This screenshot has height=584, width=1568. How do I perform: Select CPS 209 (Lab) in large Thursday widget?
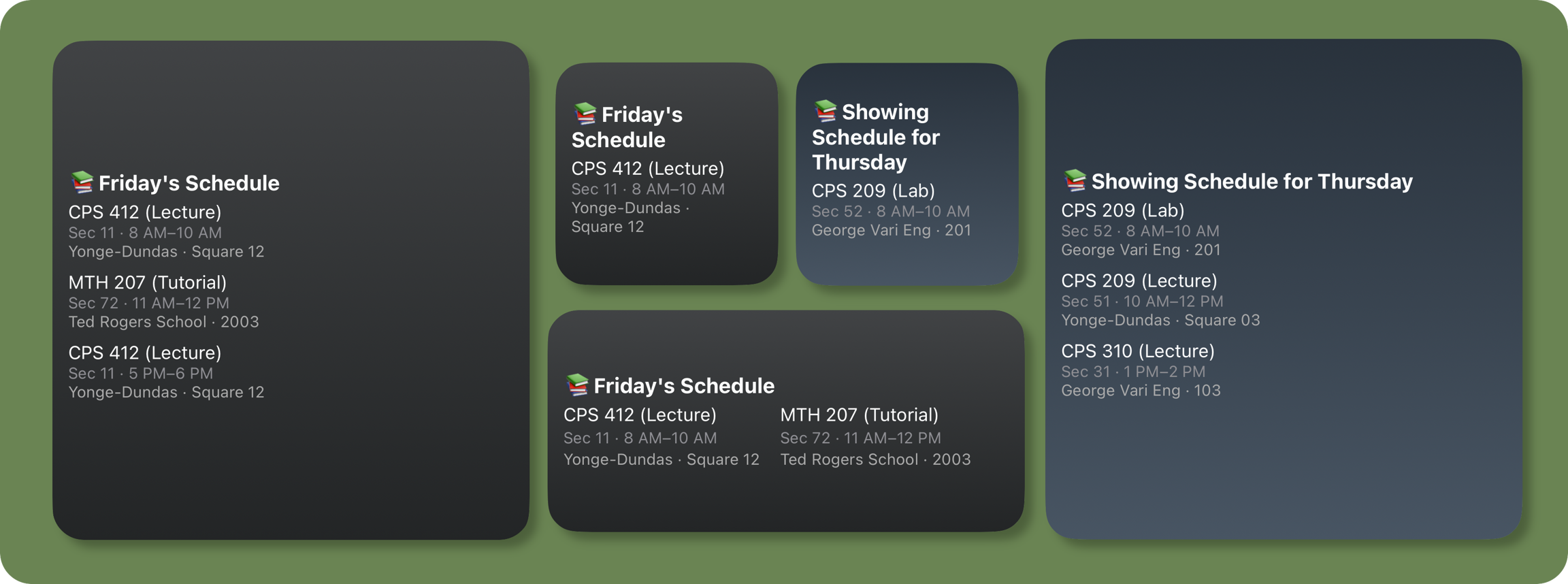[x=1123, y=210]
